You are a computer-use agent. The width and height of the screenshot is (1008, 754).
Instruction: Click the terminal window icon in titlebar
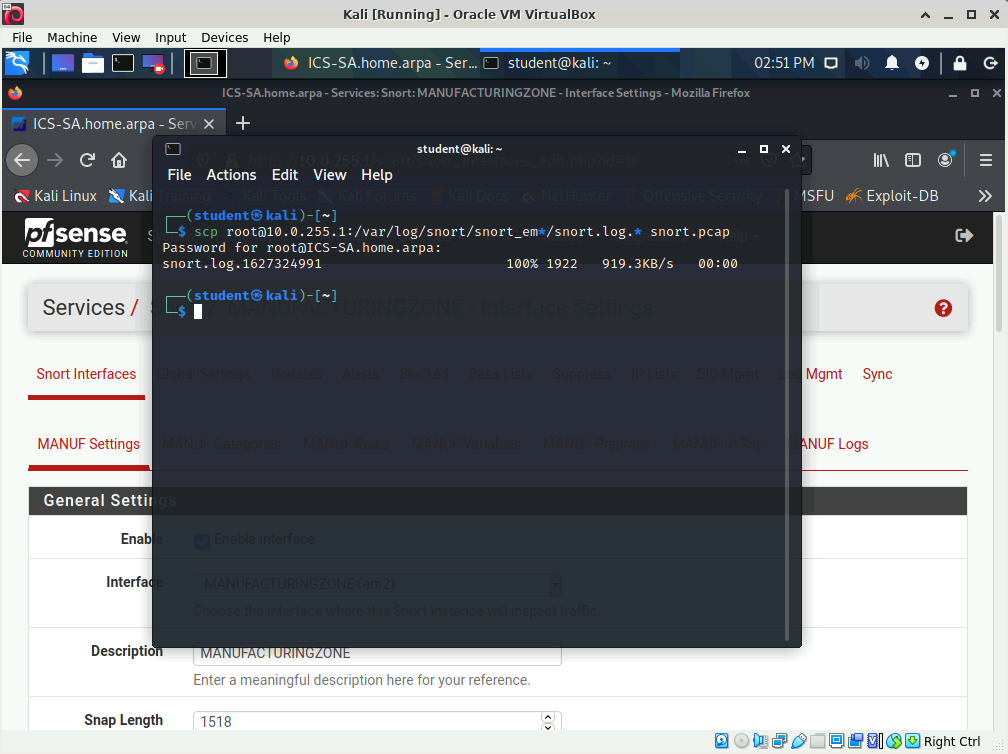(173, 149)
